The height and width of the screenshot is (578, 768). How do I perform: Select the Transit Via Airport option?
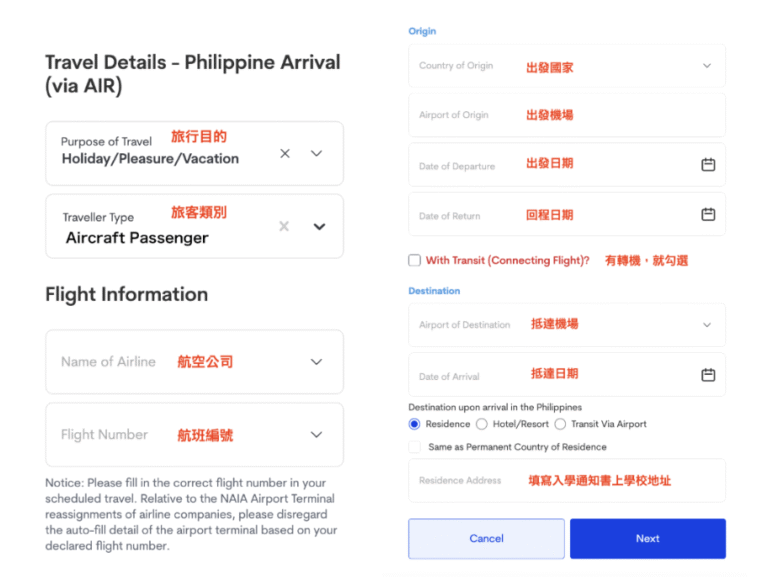[560, 424]
